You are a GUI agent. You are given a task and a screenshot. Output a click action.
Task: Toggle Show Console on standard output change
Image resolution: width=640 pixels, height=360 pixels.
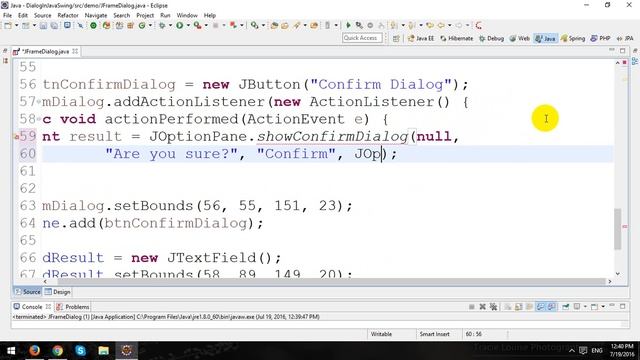(540, 307)
